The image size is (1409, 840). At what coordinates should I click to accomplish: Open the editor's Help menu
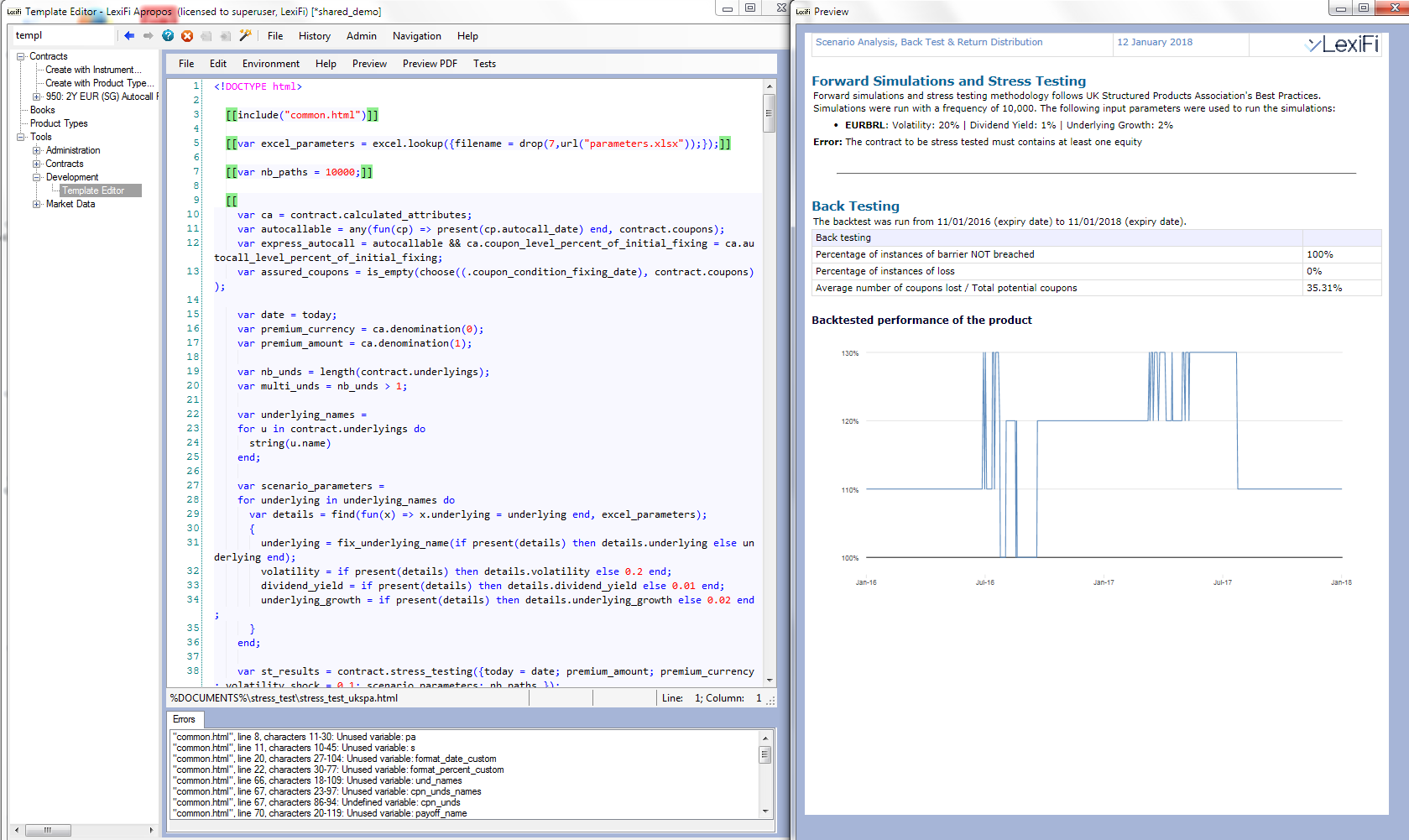(326, 64)
